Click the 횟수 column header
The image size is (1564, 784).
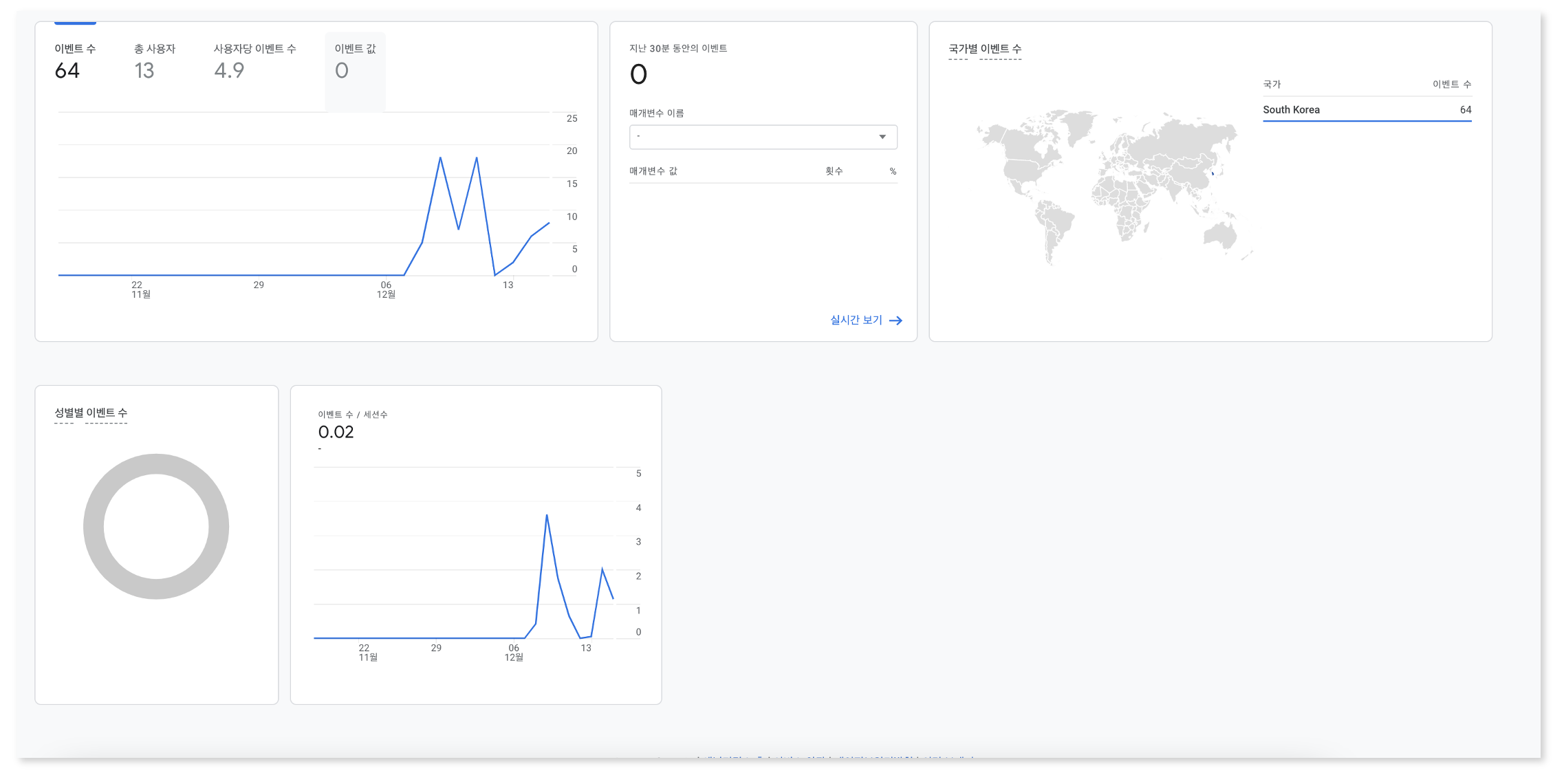tap(834, 171)
